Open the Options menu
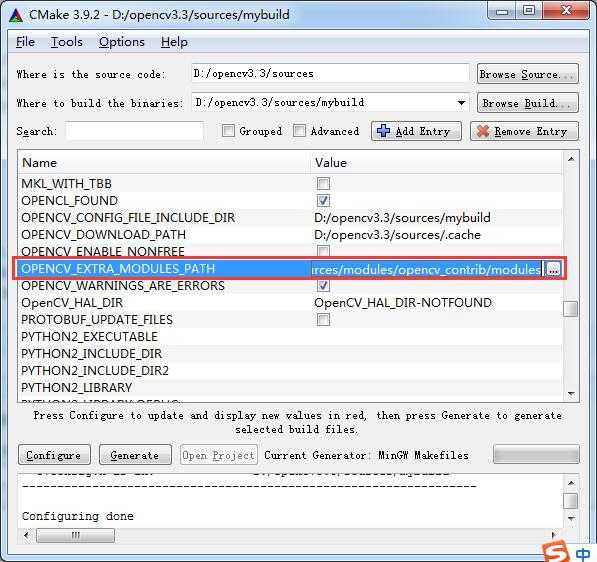Image resolution: width=597 pixels, height=562 pixels. 122,42
